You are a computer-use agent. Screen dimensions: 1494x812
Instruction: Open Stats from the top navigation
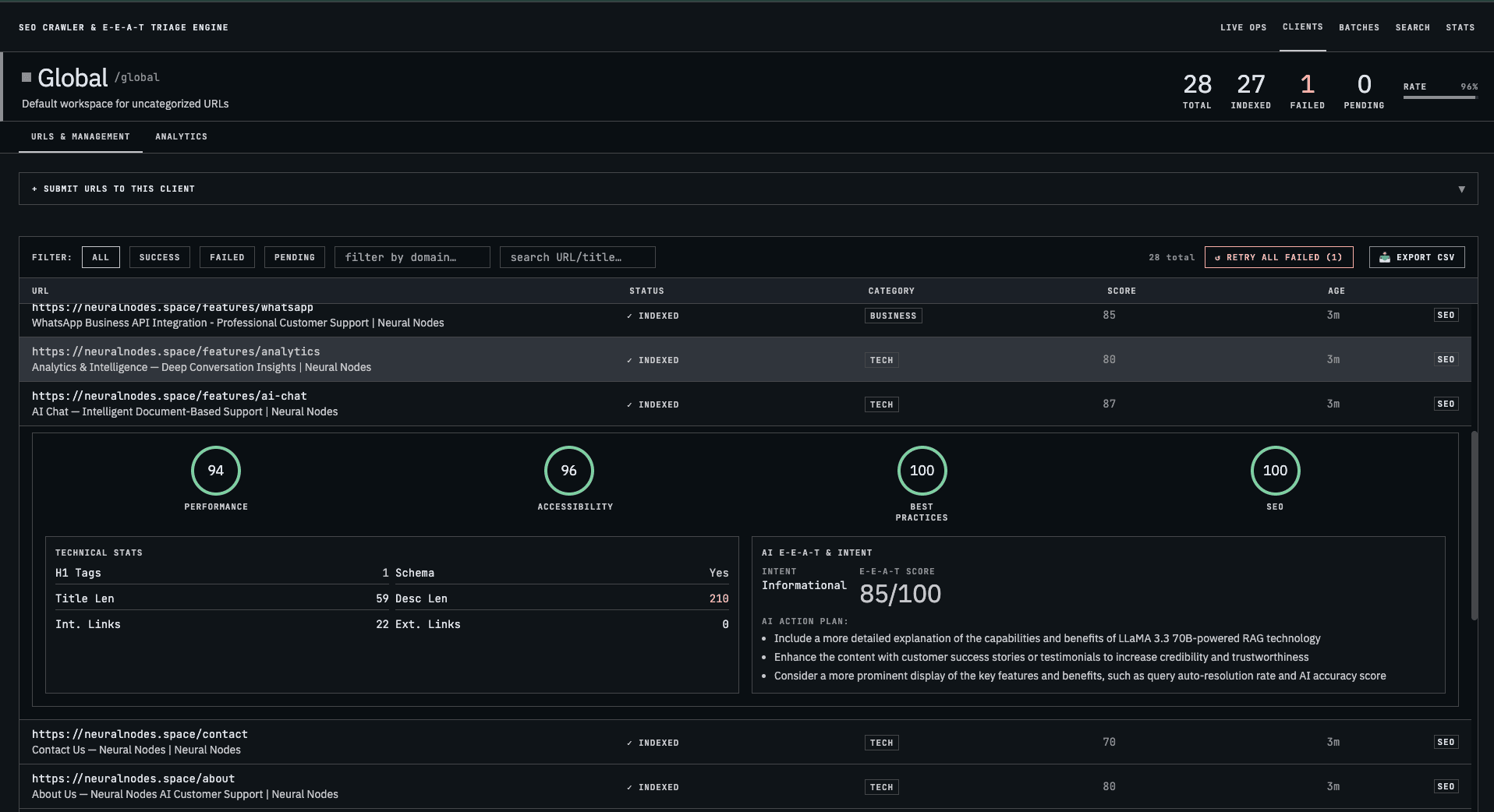pos(1460,27)
